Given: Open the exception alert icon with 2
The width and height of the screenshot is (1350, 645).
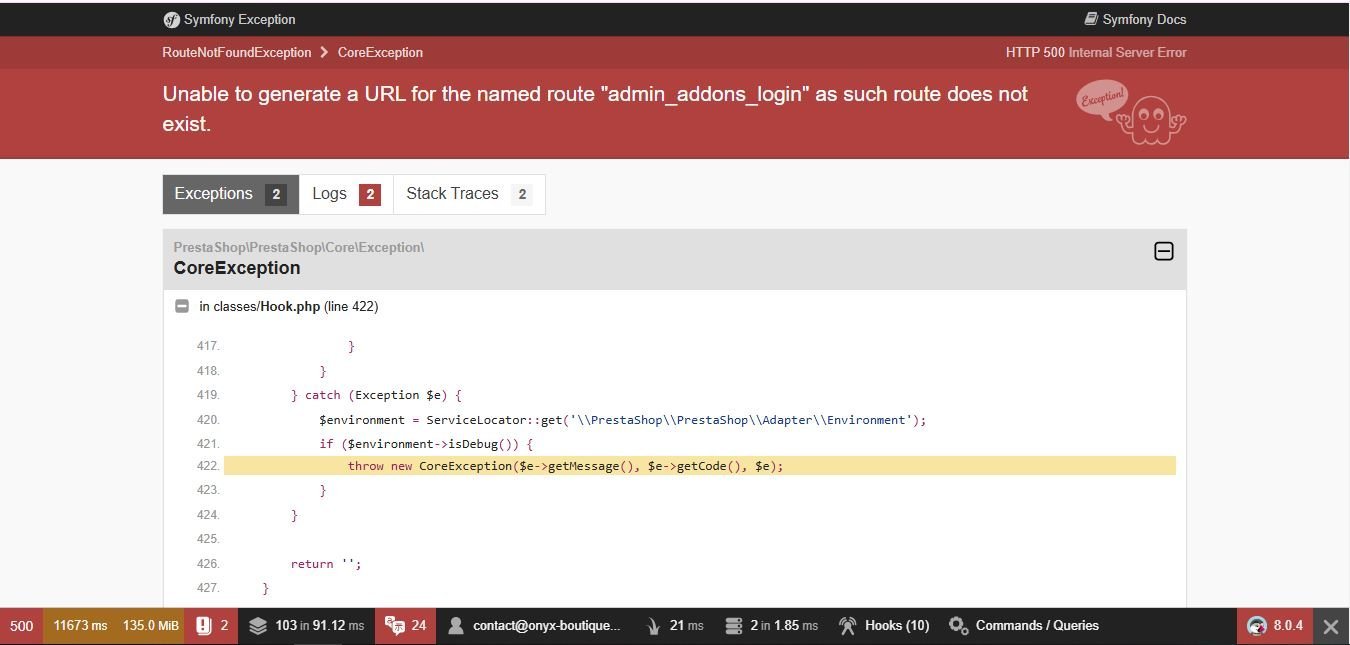Looking at the screenshot, I should pos(212,626).
